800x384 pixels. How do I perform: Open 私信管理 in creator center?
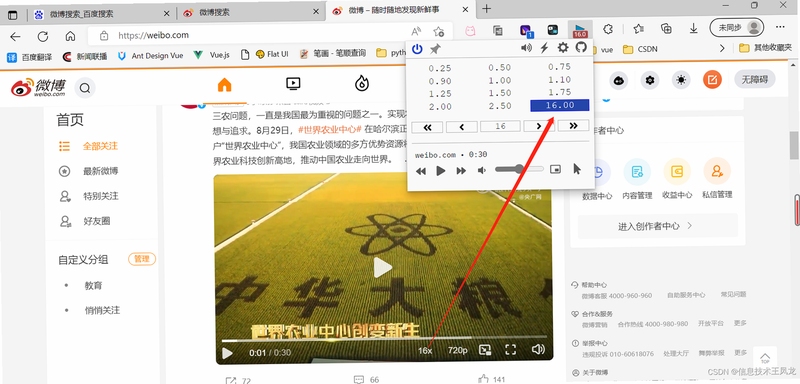click(717, 179)
